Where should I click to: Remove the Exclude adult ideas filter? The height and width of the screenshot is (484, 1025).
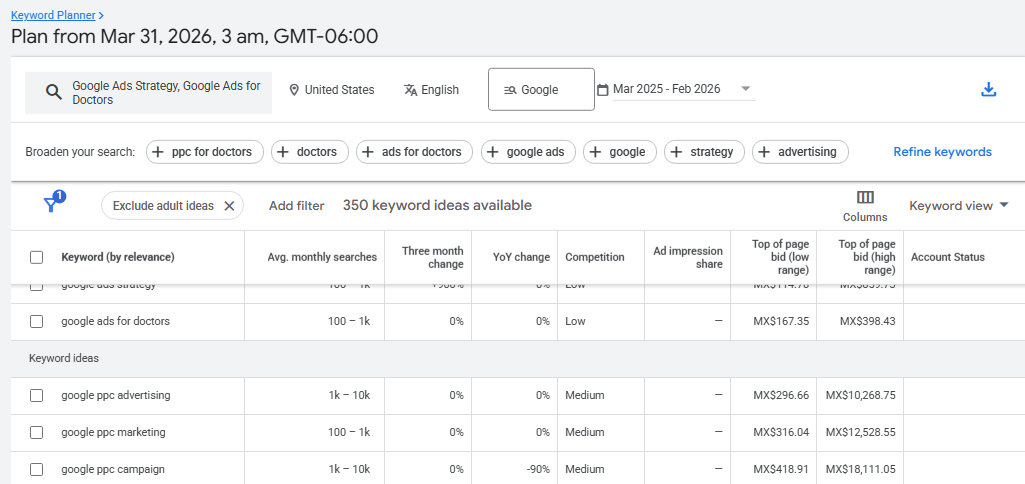(229, 206)
